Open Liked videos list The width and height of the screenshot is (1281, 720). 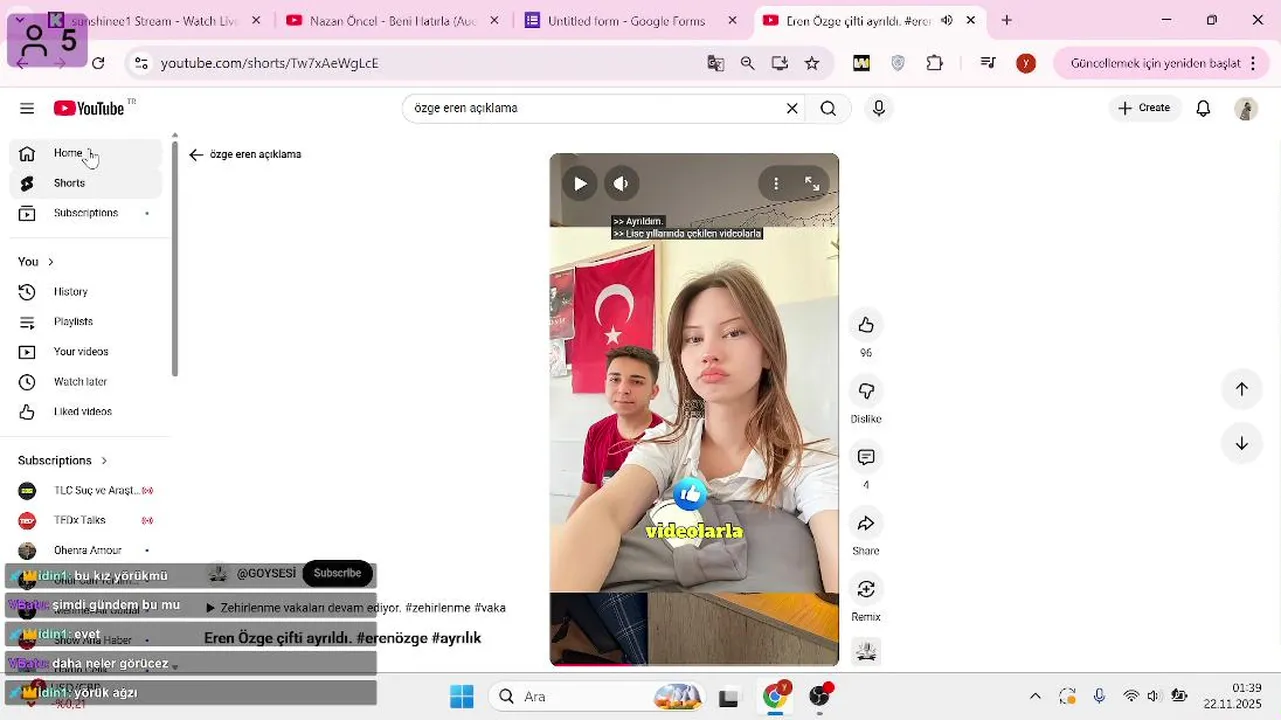pos(86,412)
